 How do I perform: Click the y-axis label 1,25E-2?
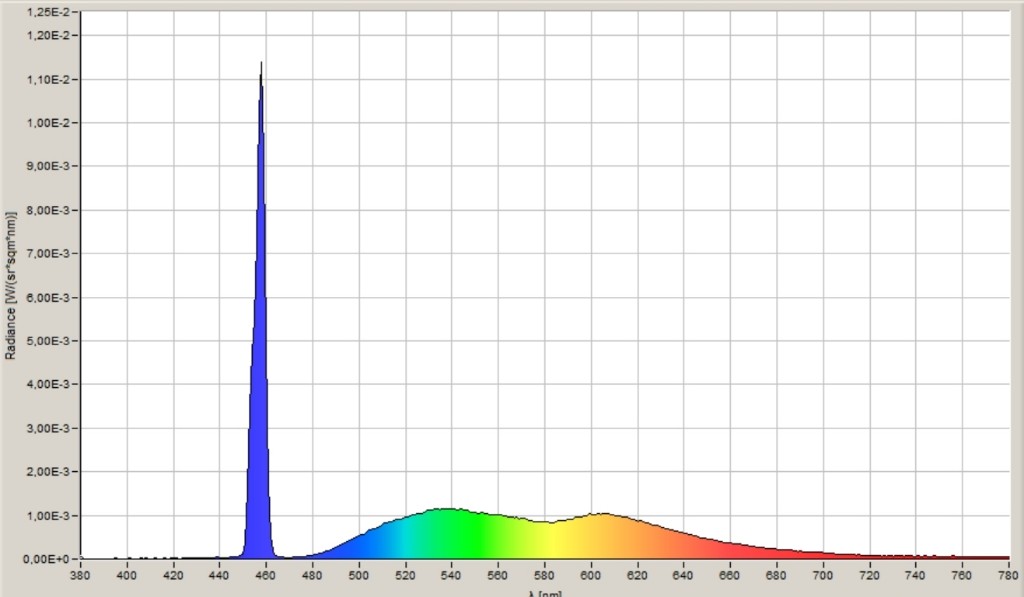pos(52,11)
